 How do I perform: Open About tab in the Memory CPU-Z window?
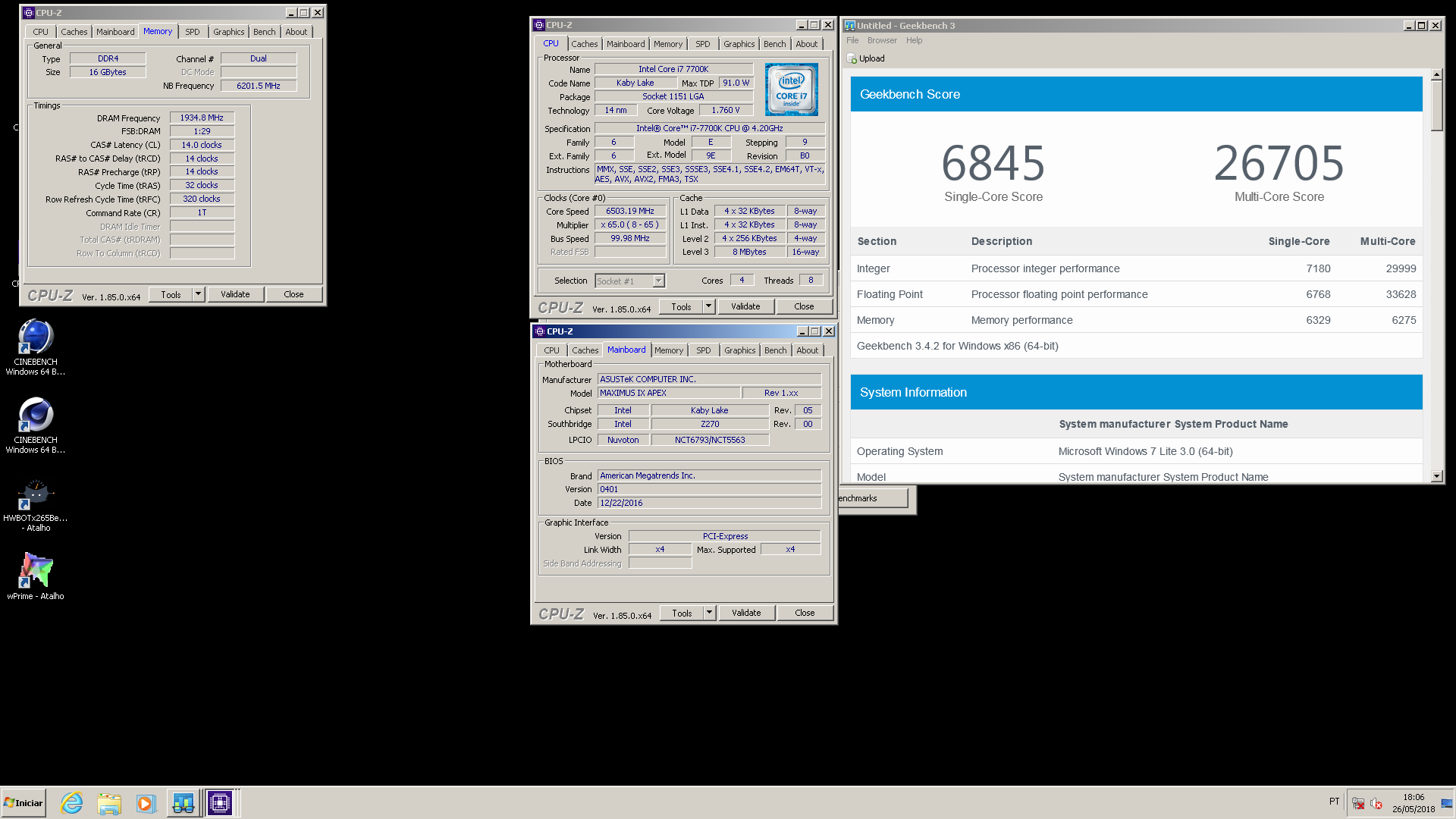point(297,32)
